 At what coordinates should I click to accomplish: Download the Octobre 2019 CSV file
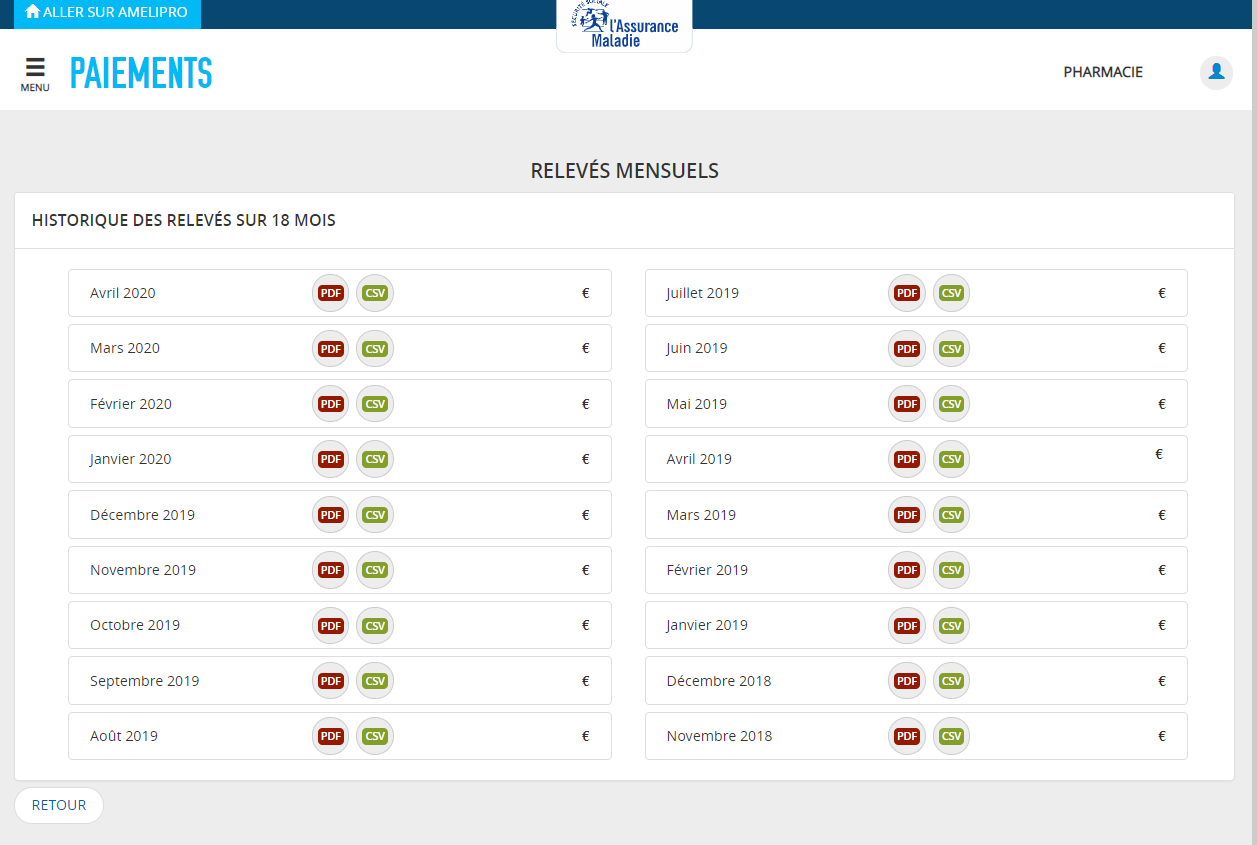pos(375,625)
